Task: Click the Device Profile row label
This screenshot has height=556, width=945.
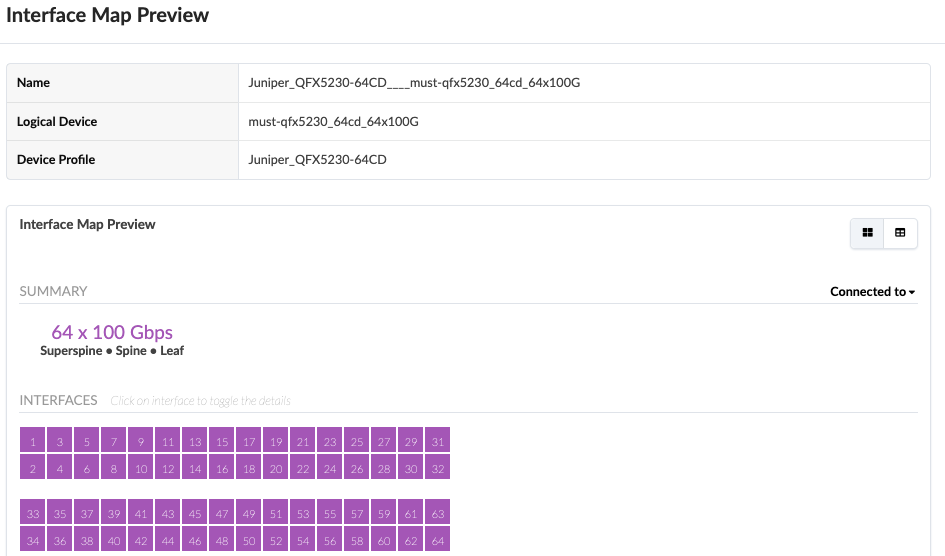Action: pos(56,160)
